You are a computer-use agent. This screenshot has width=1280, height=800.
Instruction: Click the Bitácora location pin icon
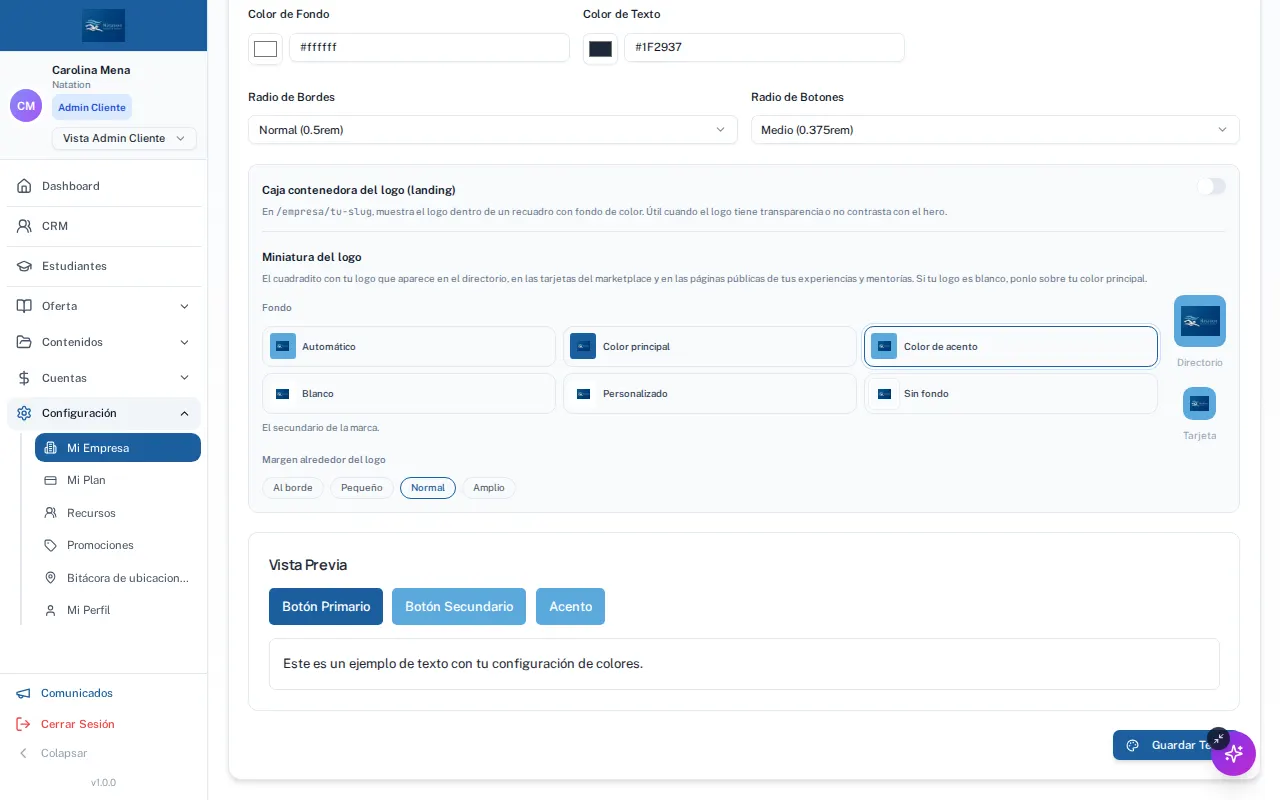(50, 578)
